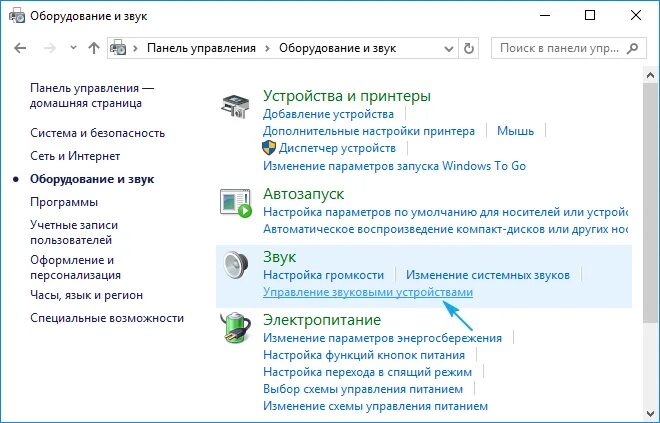660x423 pixels.
Task: Open Специальные возможности category
Action: tap(107, 318)
